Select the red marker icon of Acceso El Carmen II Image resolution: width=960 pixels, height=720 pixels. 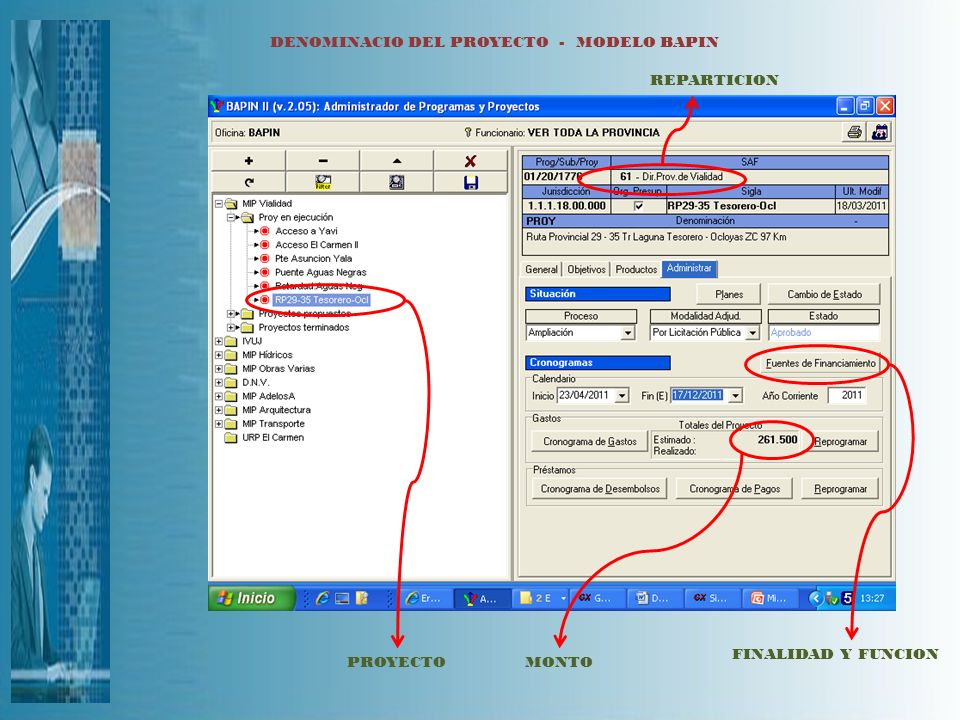pos(264,245)
